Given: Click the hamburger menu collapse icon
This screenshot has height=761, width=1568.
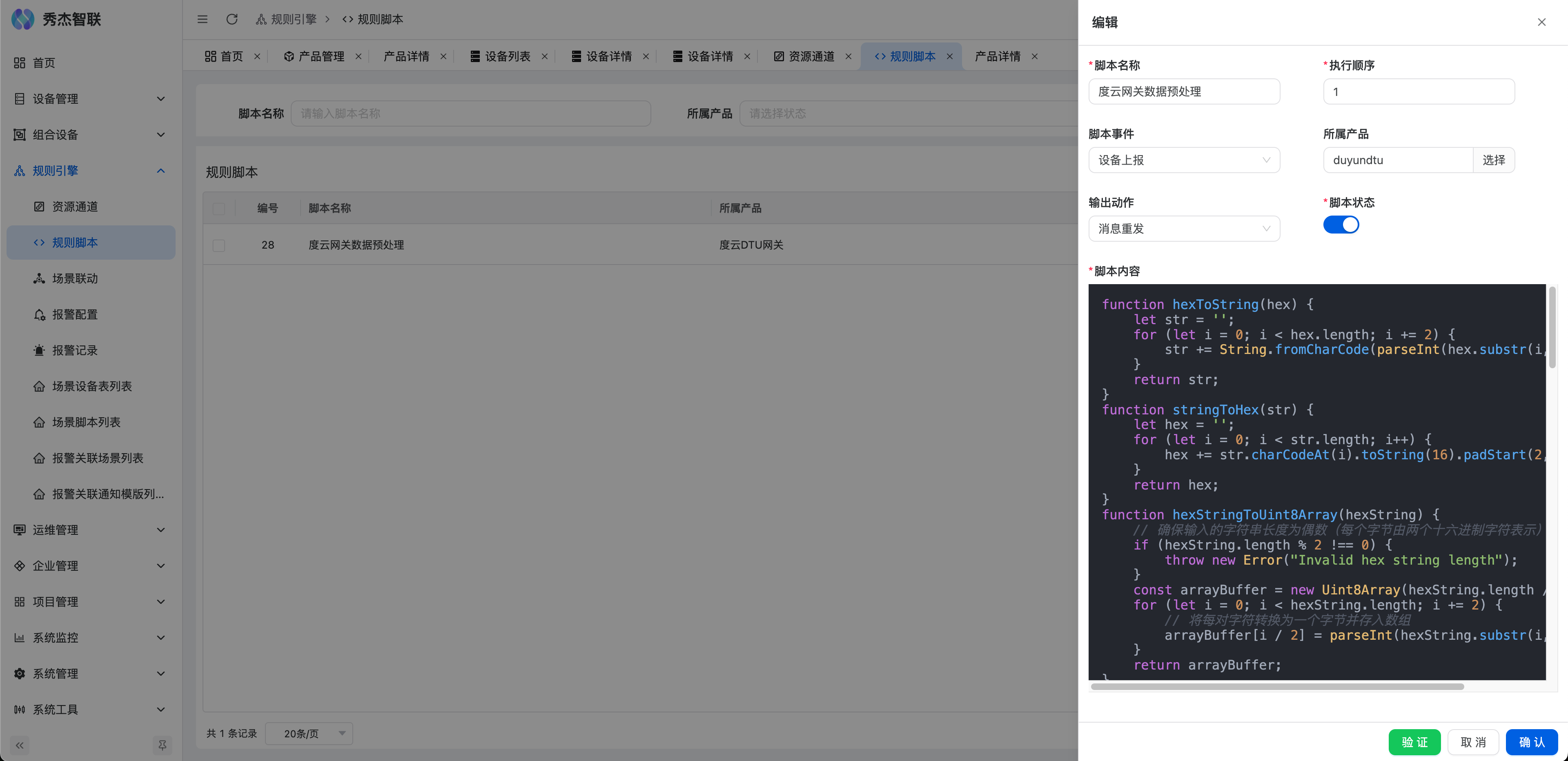Looking at the screenshot, I should [203, 20].
